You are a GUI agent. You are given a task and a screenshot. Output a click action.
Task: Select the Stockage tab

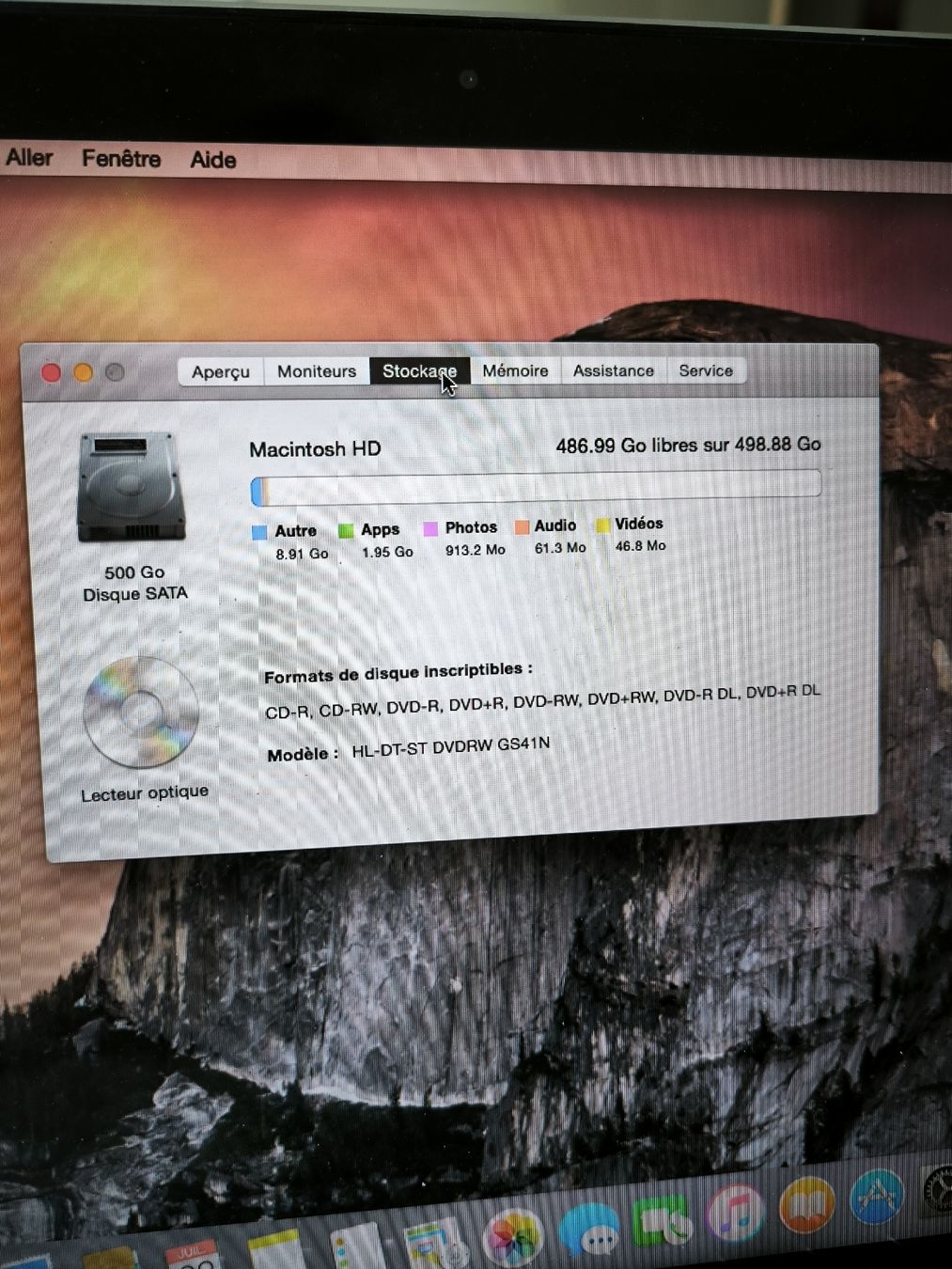pyautogui.click(x=419, y=371)
